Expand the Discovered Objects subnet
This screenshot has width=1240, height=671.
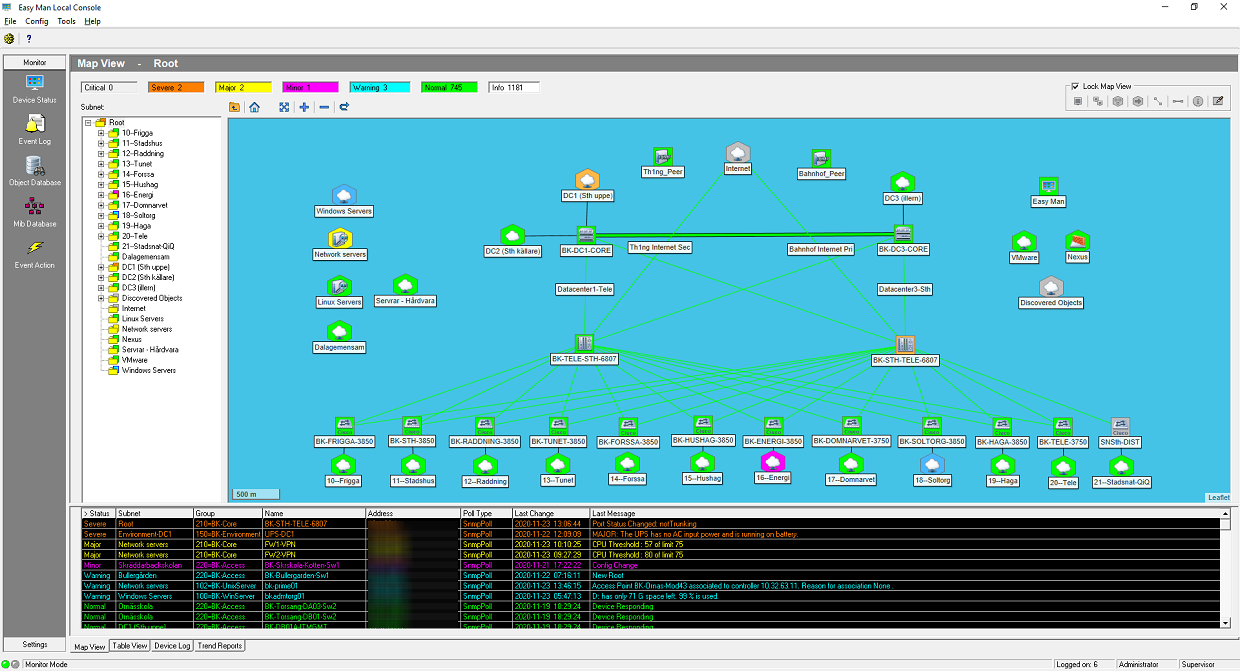(101, 298)
